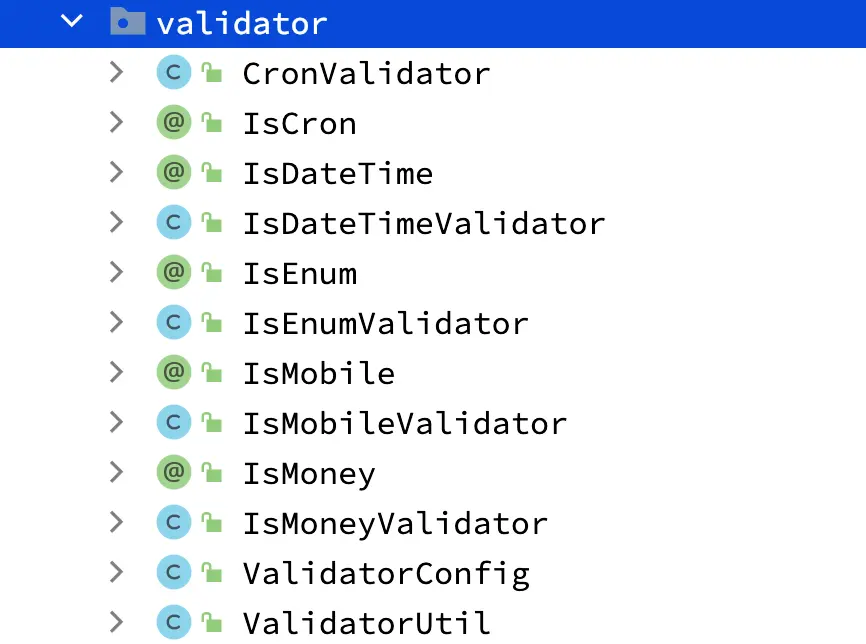Click the annotation icon beside IsMobile
Image resolution: width=866 pixels, height=644 pixels.
(x=173, y=373)
